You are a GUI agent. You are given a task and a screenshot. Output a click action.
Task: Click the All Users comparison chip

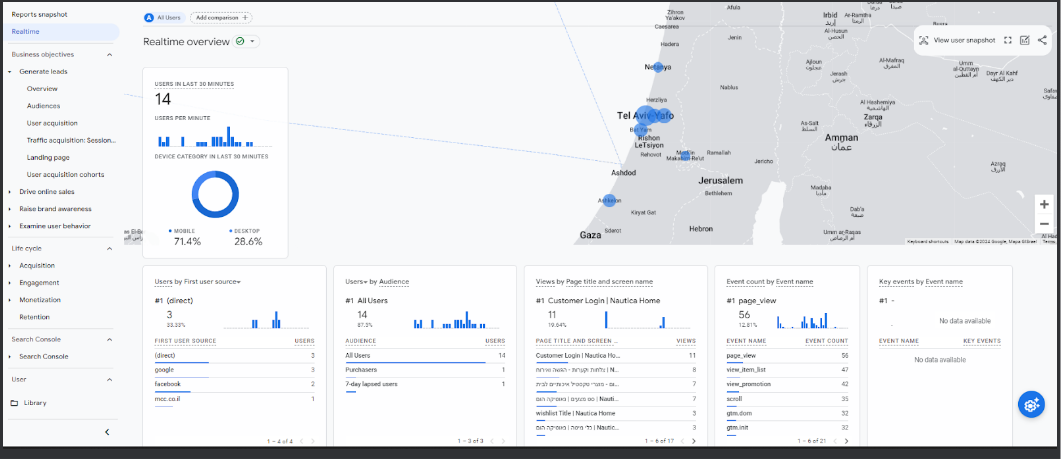[x=164, y=18]
